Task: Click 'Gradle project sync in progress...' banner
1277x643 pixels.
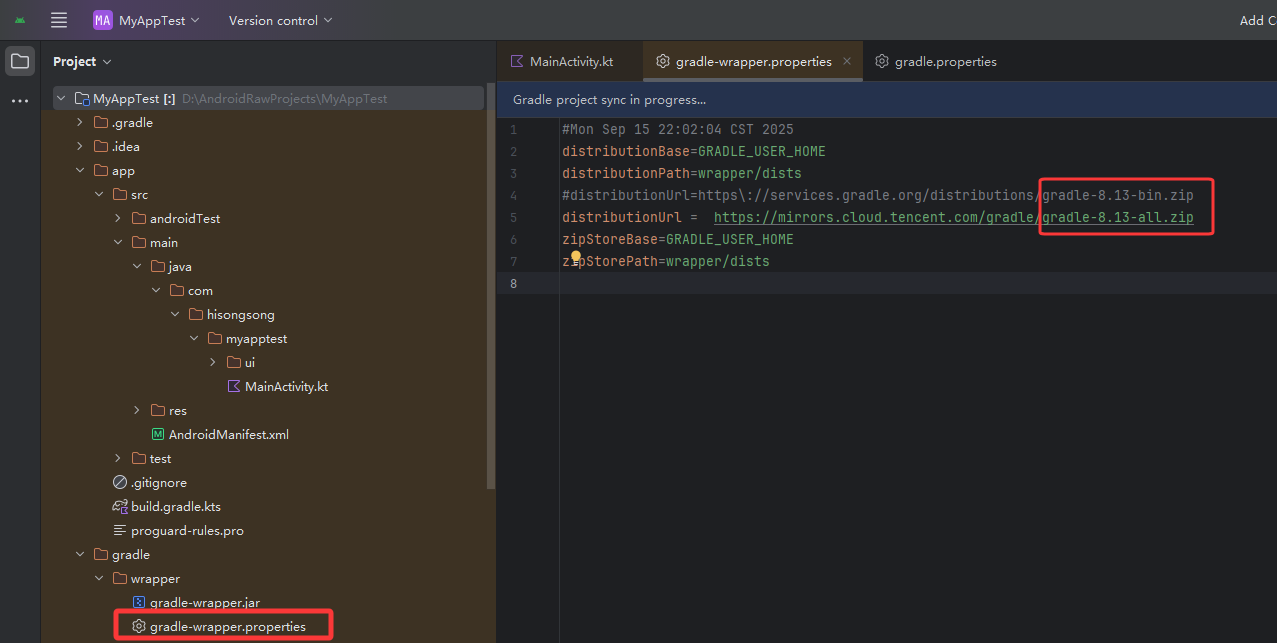Action: click(887, 100)
